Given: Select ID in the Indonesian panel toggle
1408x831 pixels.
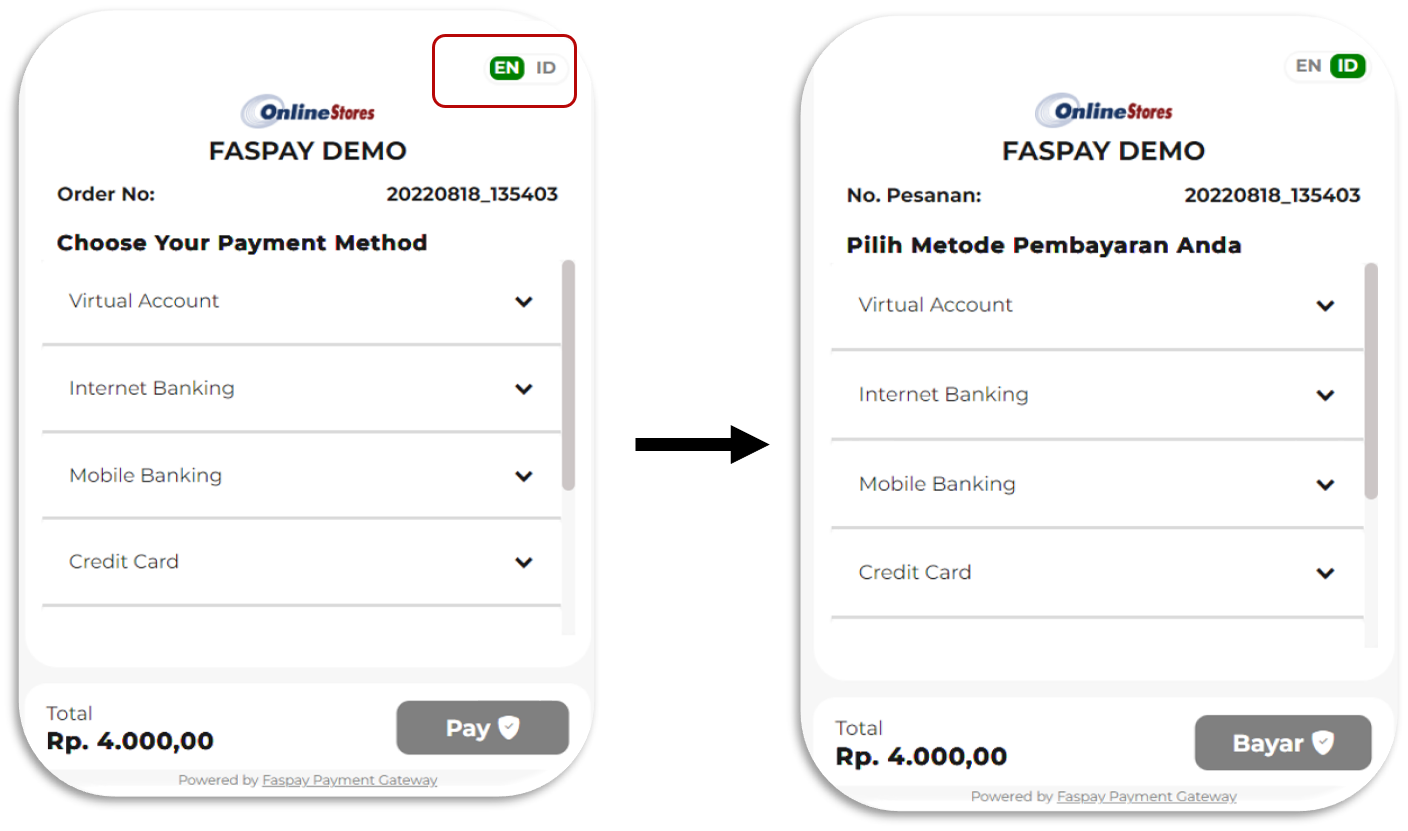Looking at the screenshot, I should [1348, 66].
